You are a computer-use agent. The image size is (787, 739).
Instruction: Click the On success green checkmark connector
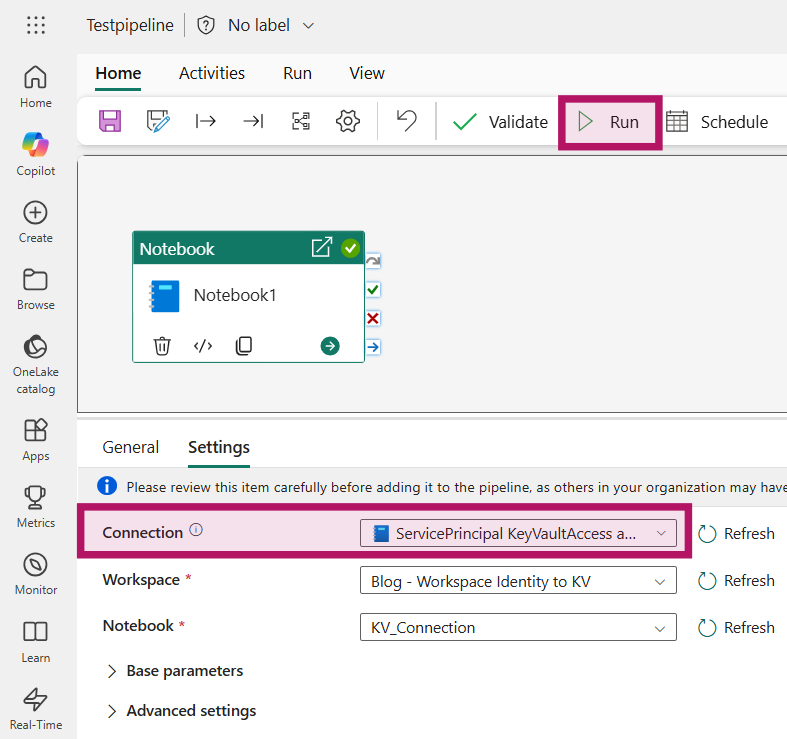click(x=373, y=290)
